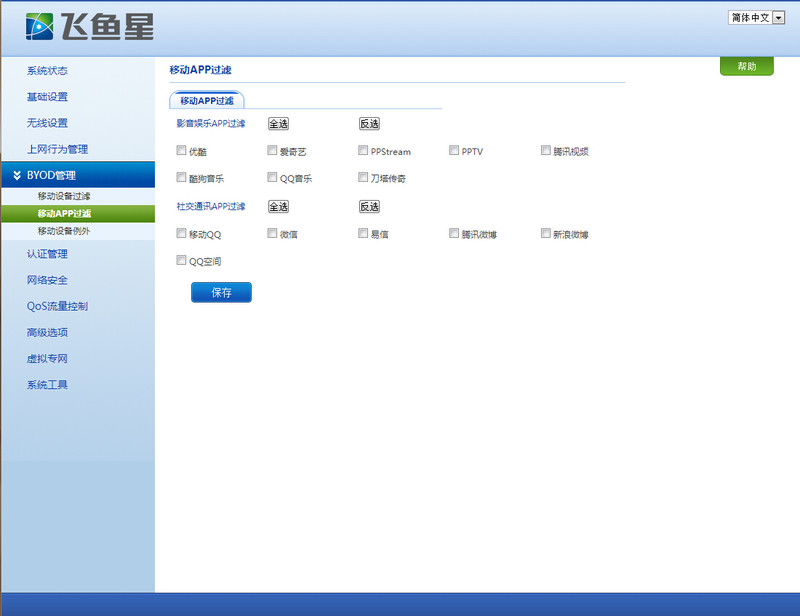Open 虚拟专网 in the sidebar
The image size is (800, 616).
tap(47, 358)
